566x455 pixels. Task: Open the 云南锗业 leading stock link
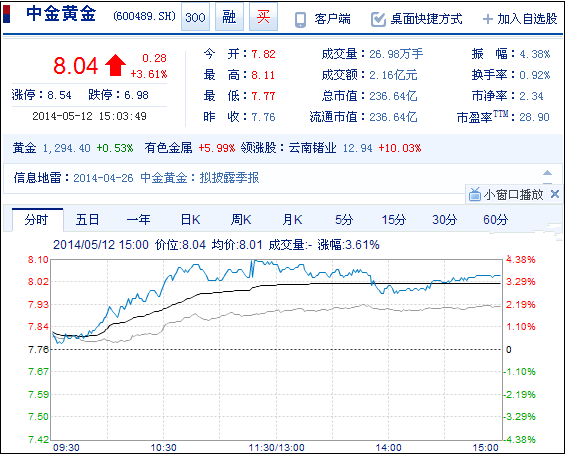coord(313,148)
